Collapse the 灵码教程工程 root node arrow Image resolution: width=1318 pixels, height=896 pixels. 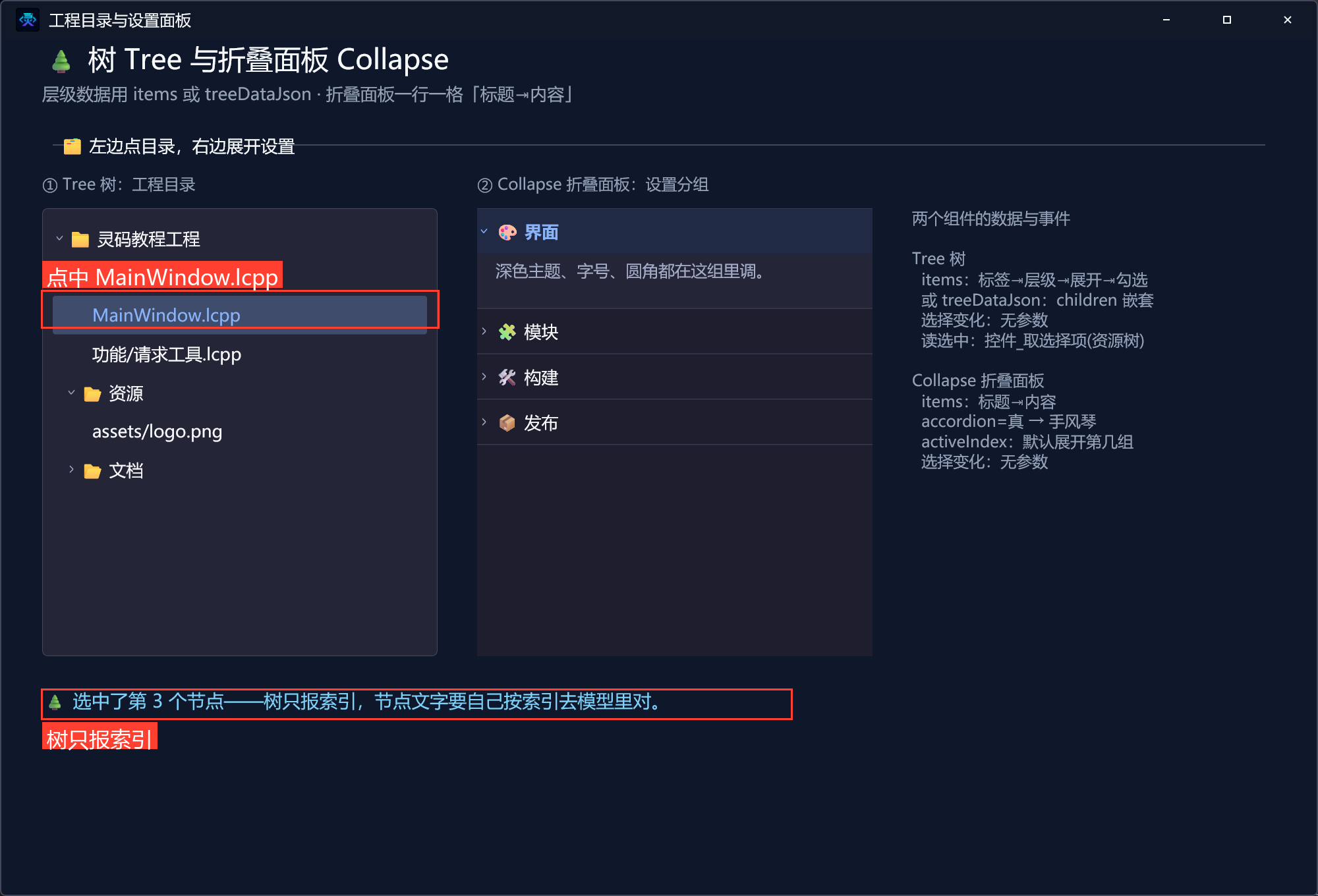pos(59,238)
